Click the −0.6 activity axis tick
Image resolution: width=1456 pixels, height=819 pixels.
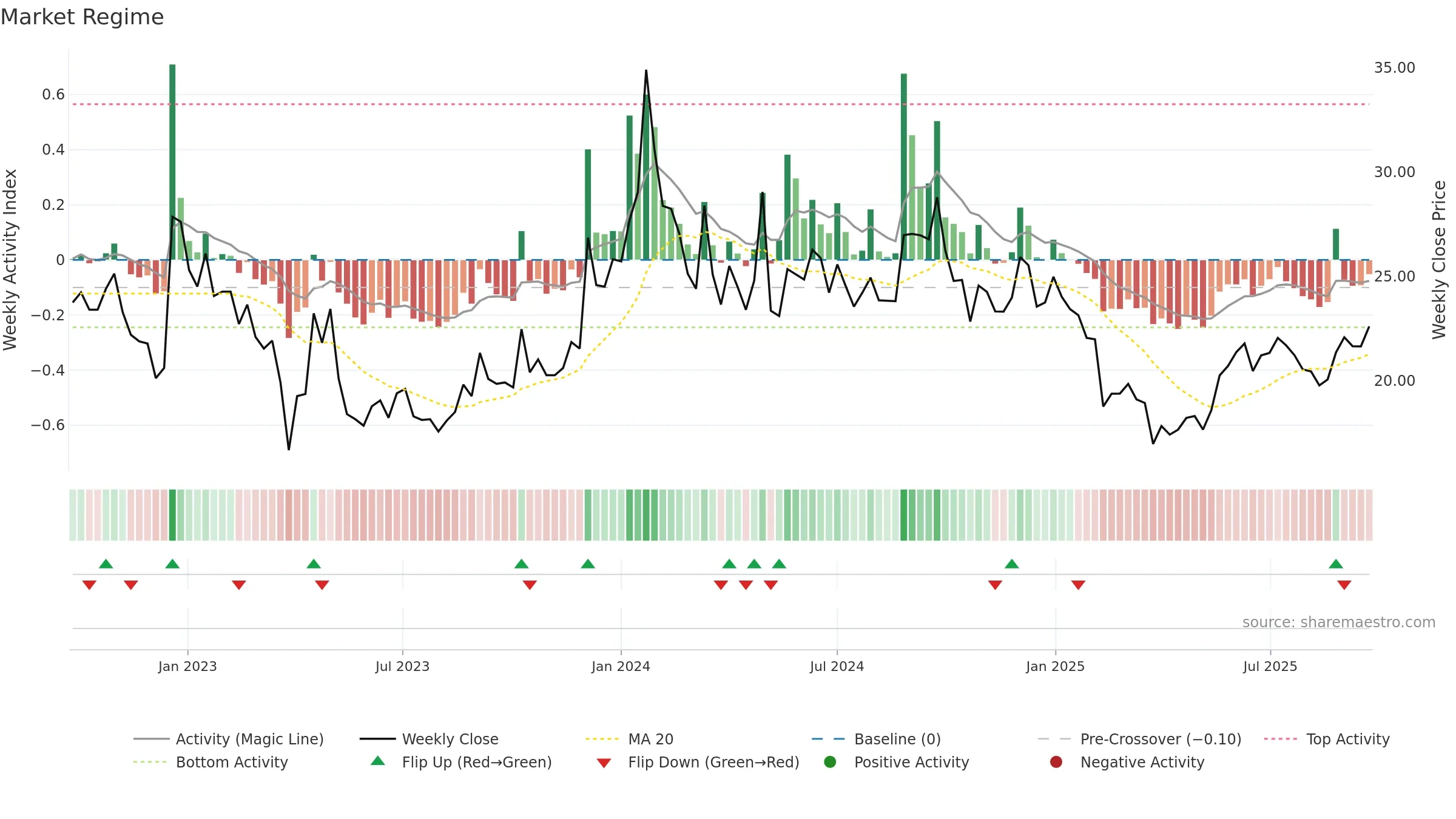[x=48, y=425]
